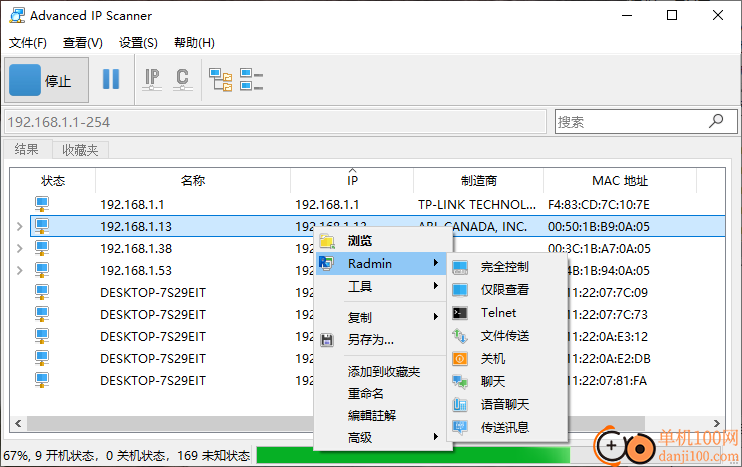Click the 语音聊天 icon
742x467 pixels.
[460, 405]
